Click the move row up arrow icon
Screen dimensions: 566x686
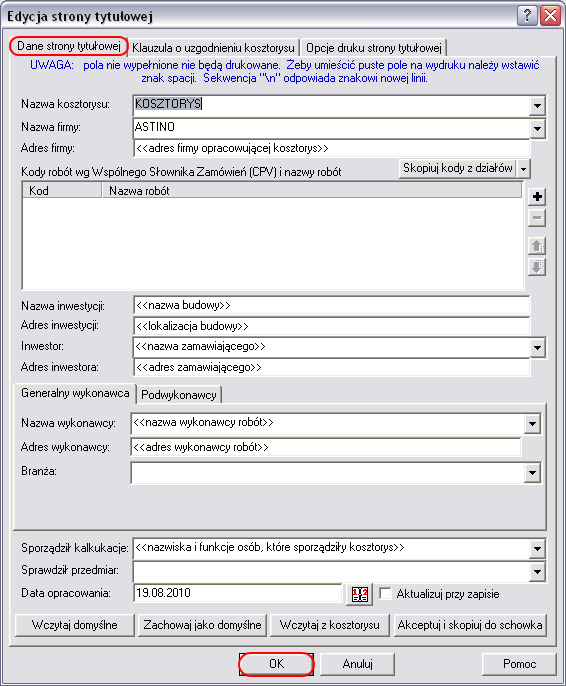[x=537, y=246]
